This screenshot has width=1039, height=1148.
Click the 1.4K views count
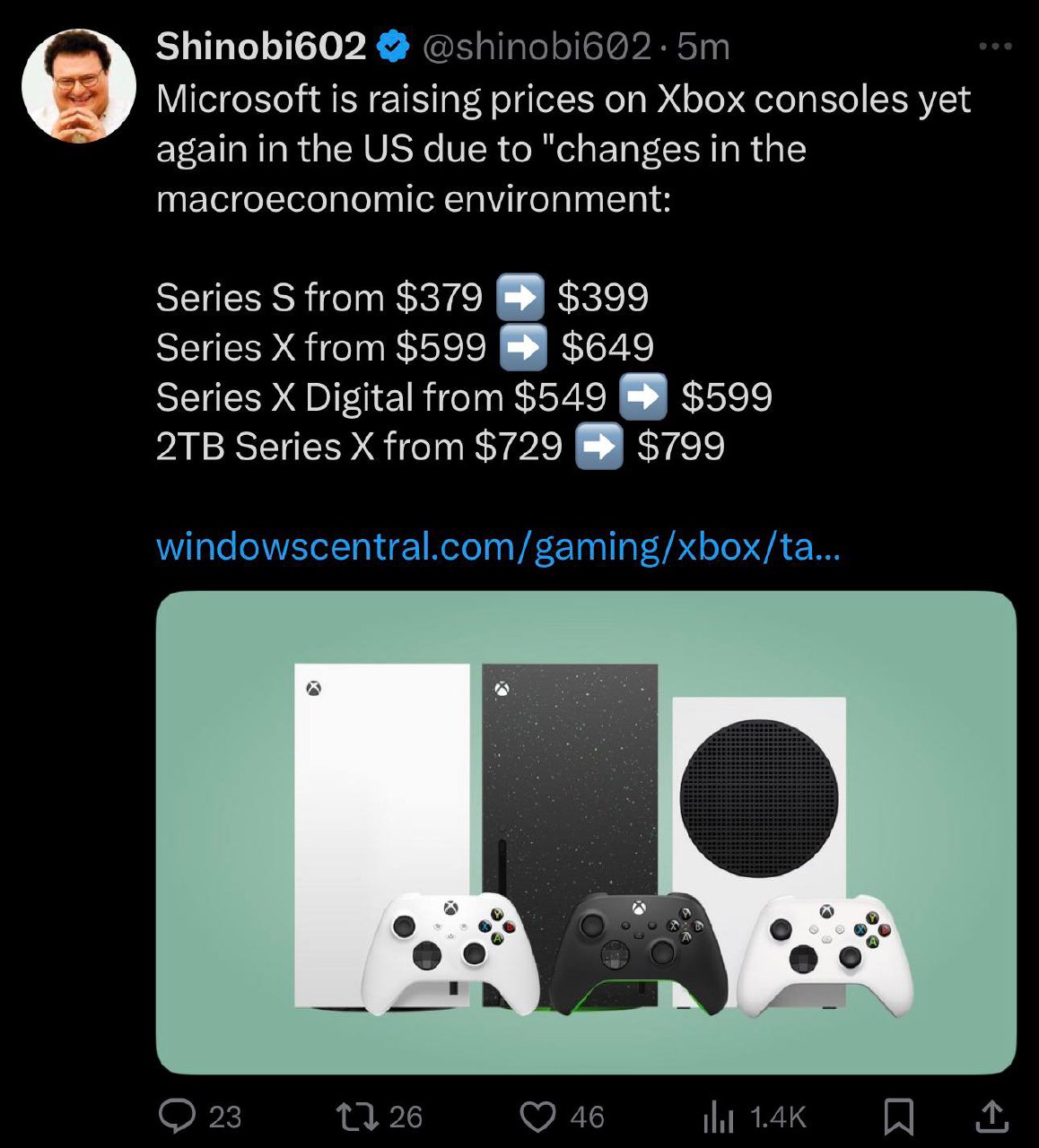coord(778,1117)
